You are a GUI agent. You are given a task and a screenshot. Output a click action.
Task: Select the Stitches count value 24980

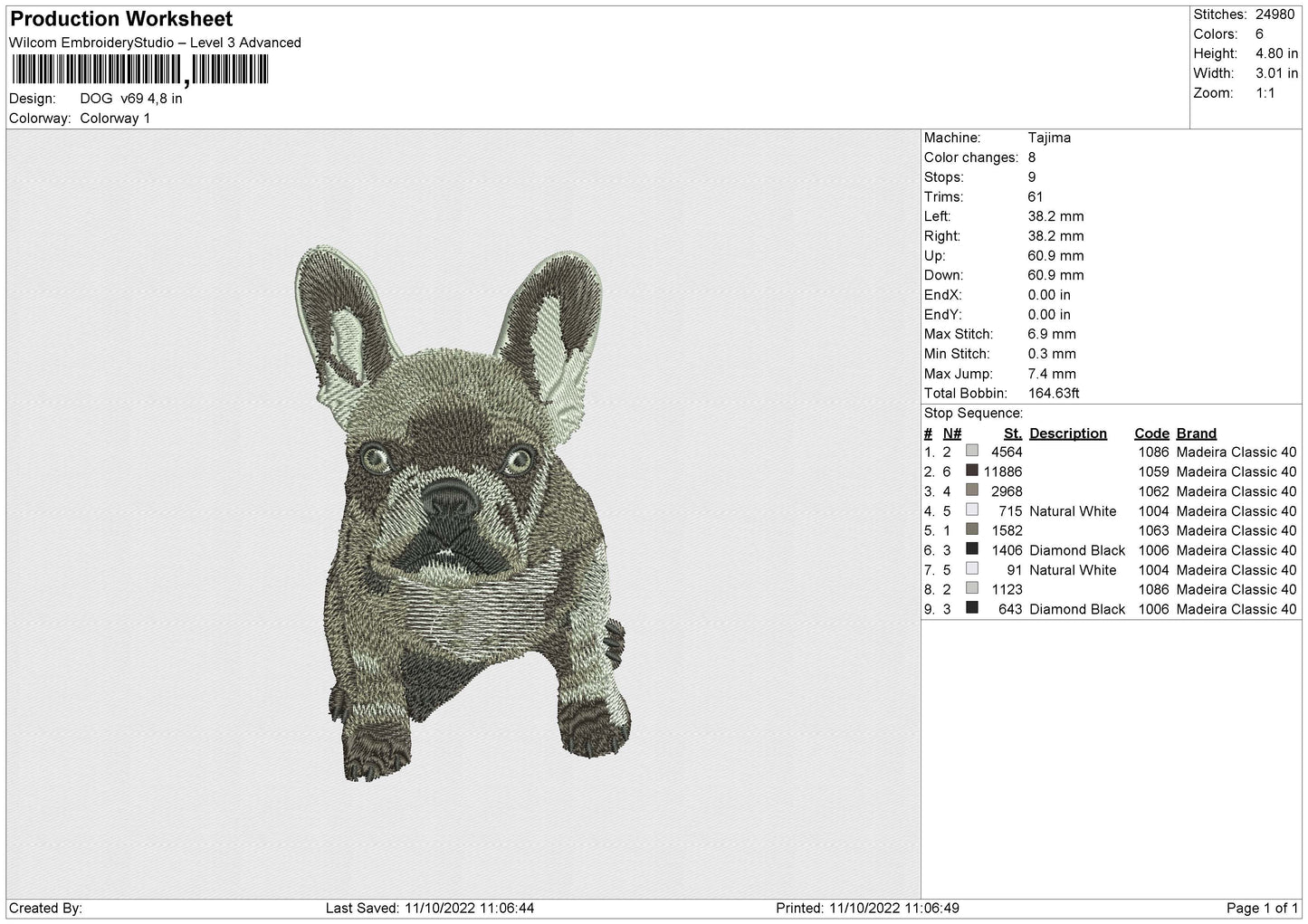pos(1276,14)
